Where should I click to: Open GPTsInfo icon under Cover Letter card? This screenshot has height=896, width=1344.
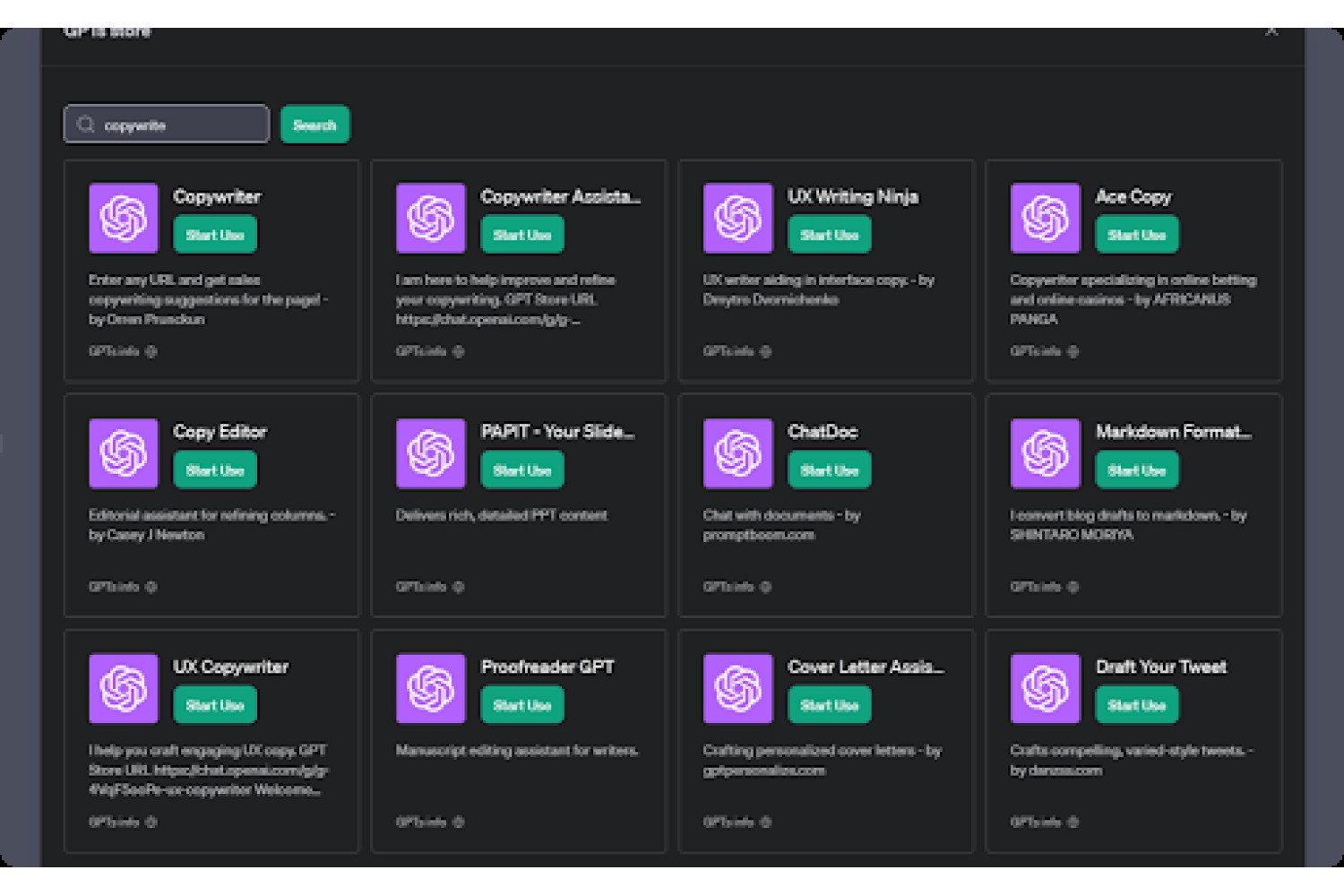point(765,822)
